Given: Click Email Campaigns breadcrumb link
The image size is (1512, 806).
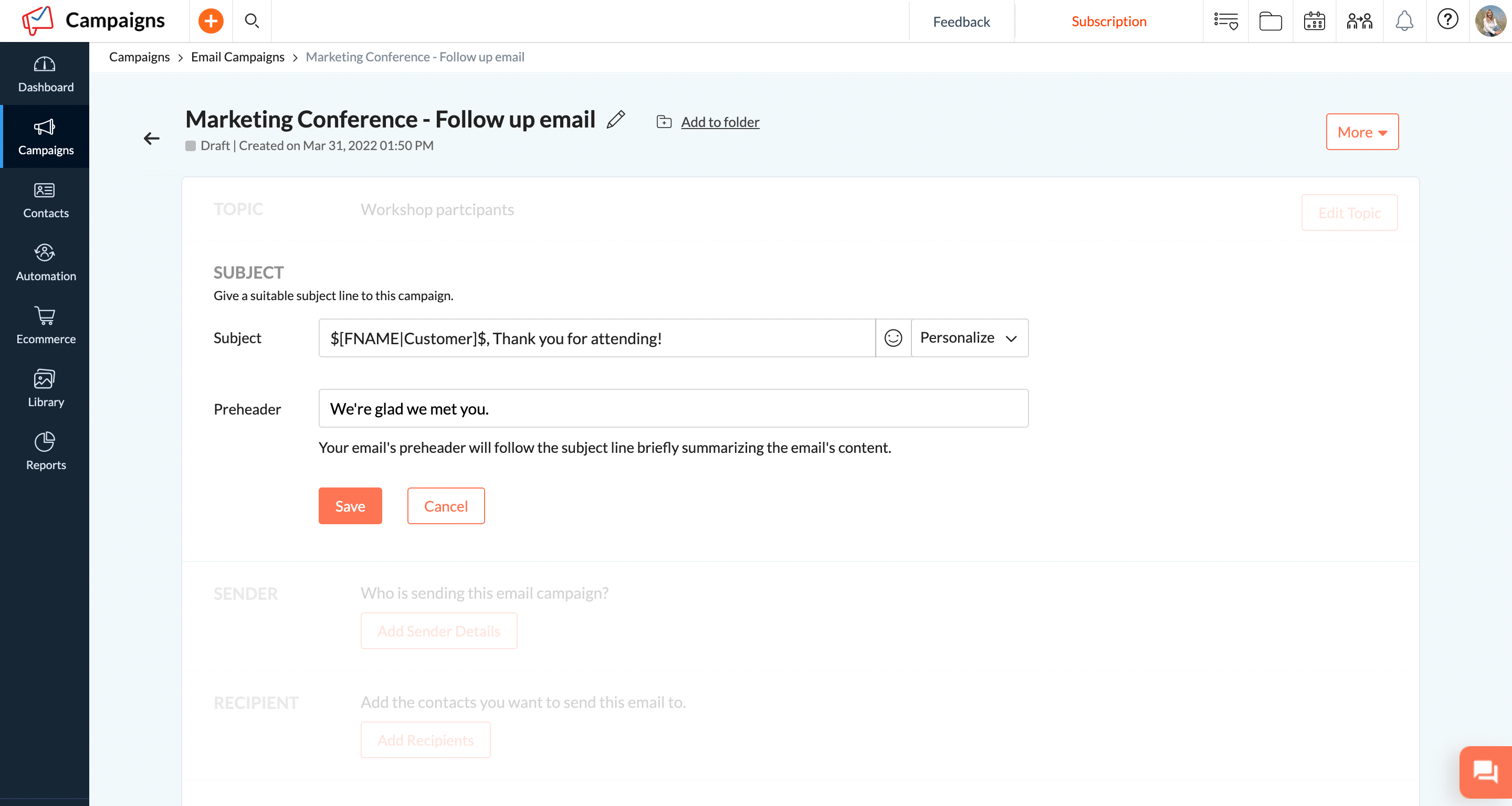Looking at the screenshot, I should coord(237,57).
